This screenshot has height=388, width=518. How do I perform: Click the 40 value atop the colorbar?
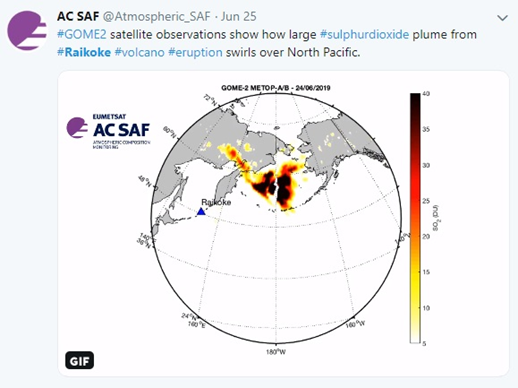(x=426, y=94)
